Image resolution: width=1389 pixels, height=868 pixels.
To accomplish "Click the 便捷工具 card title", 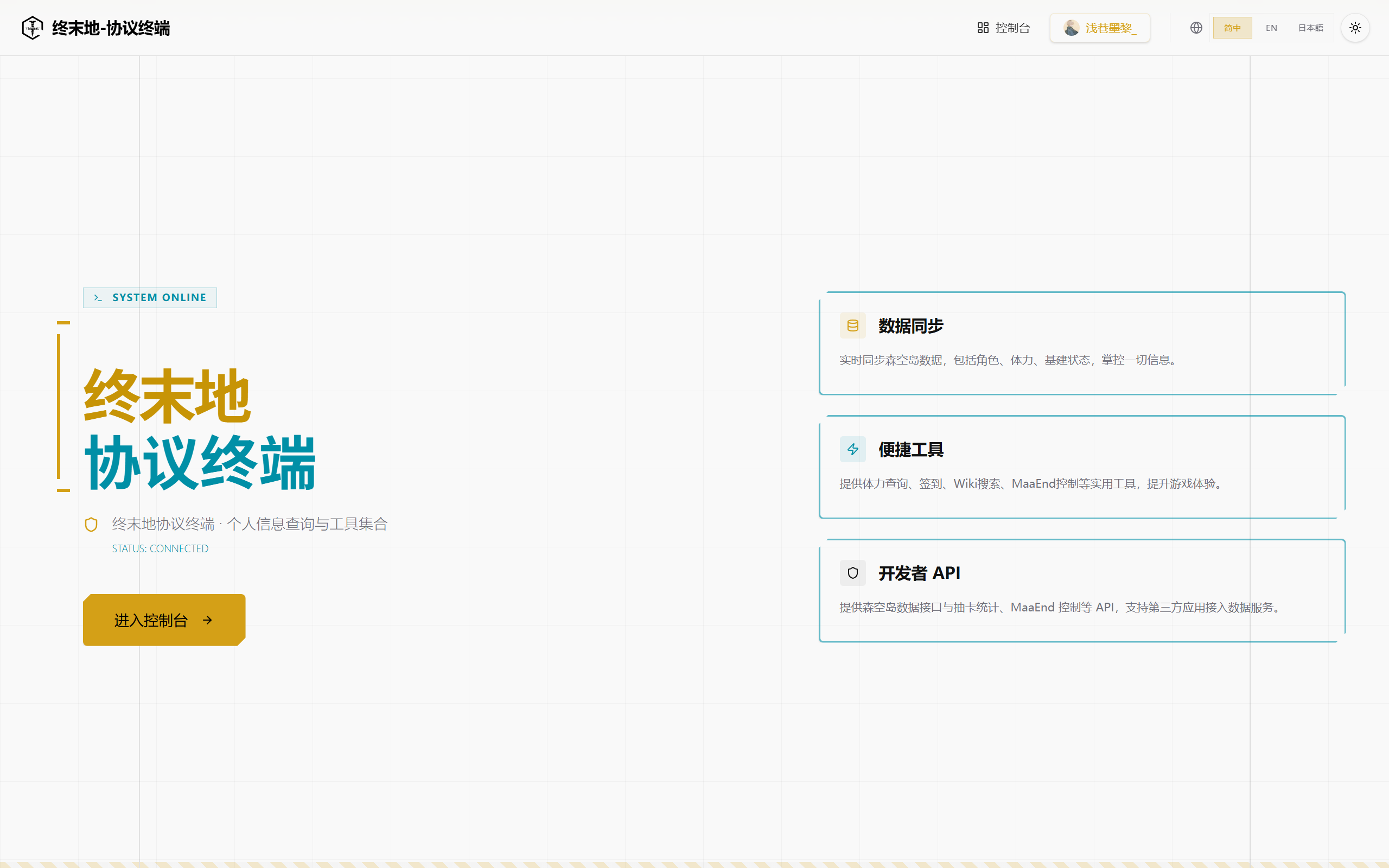I will pos(911,450).
